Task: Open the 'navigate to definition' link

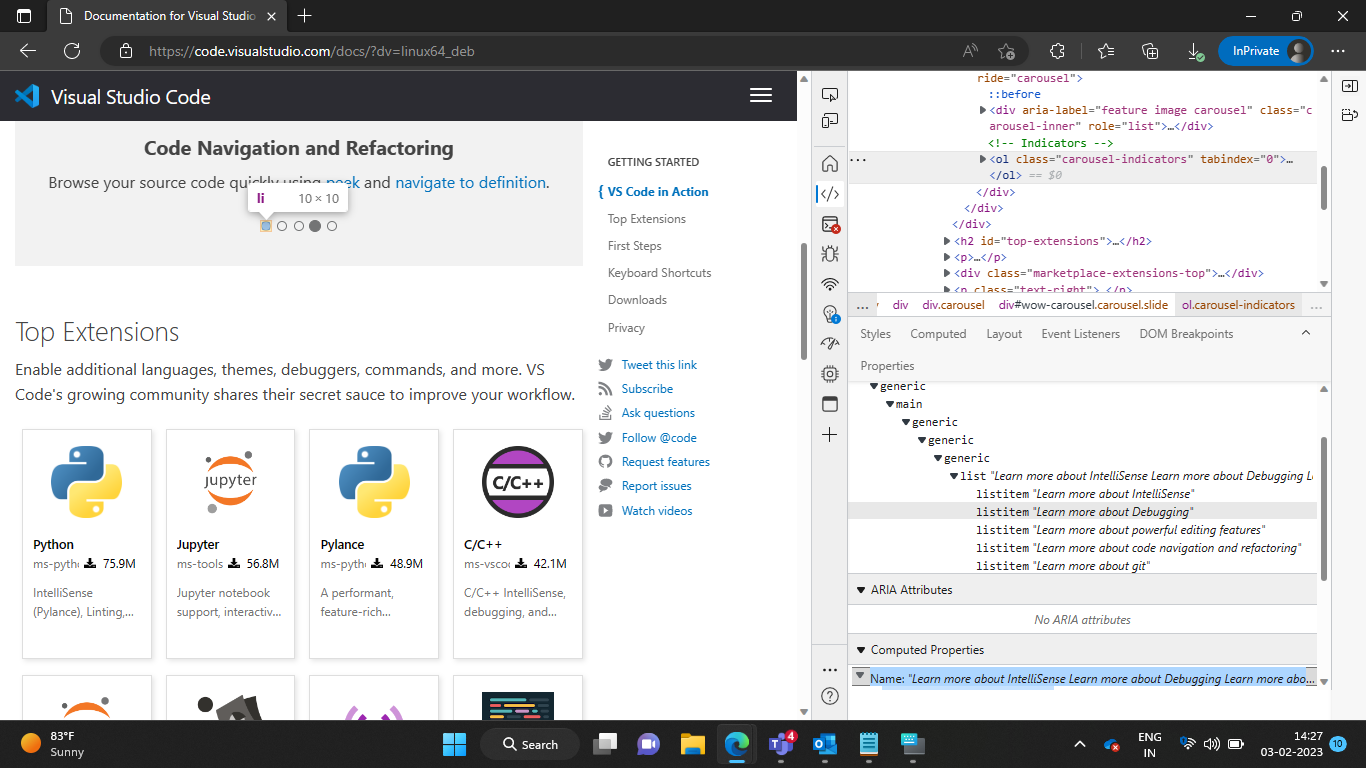Action: (470, 182)
